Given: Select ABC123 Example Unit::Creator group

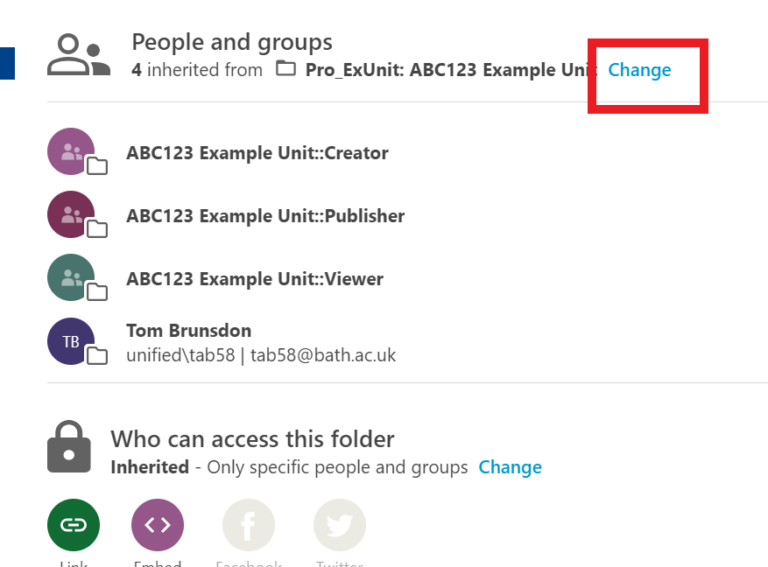Looking at the screenshot, I should [x=257, y=153].
